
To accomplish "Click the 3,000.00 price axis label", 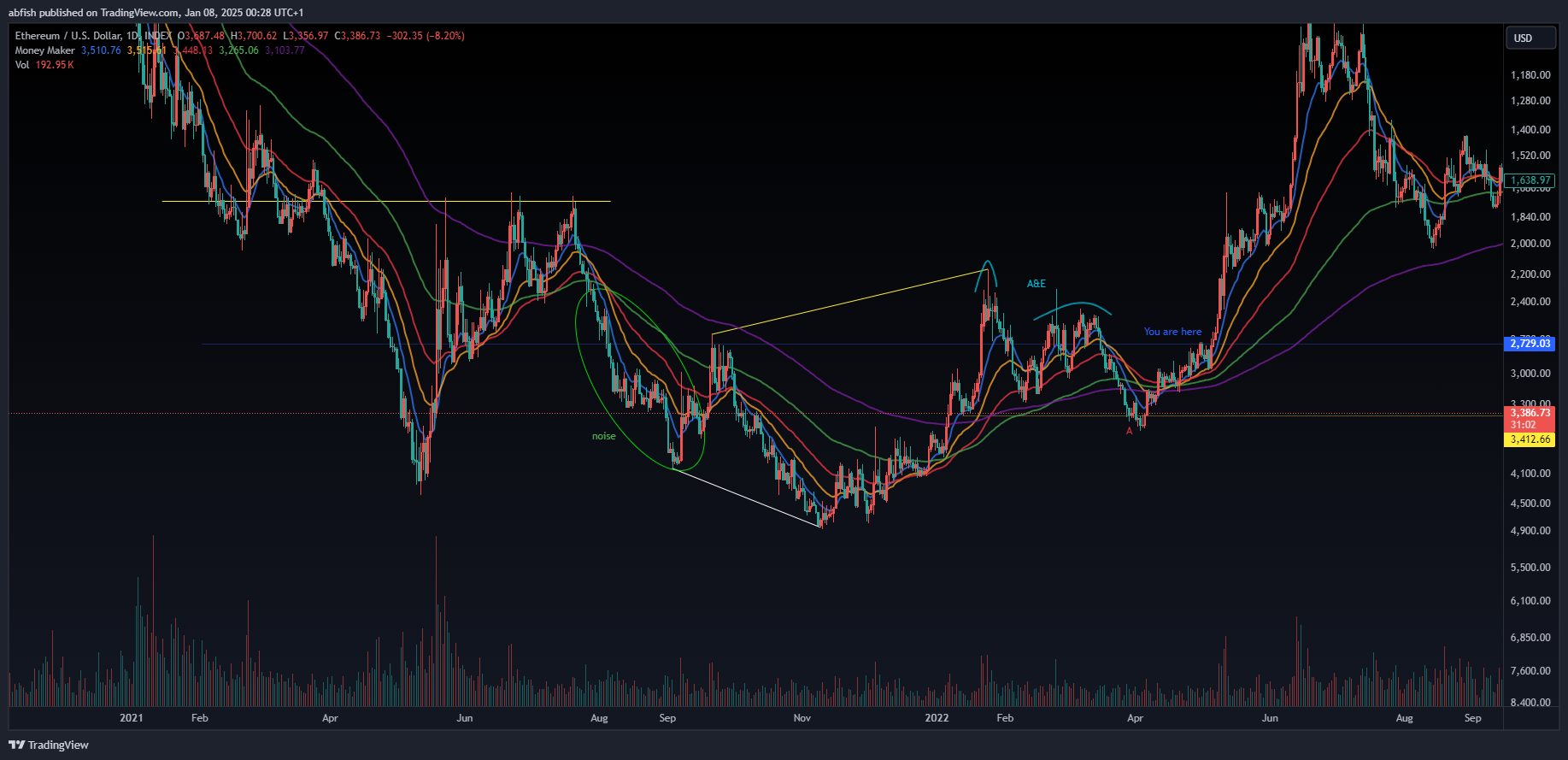I will [x=1530, y=374].
